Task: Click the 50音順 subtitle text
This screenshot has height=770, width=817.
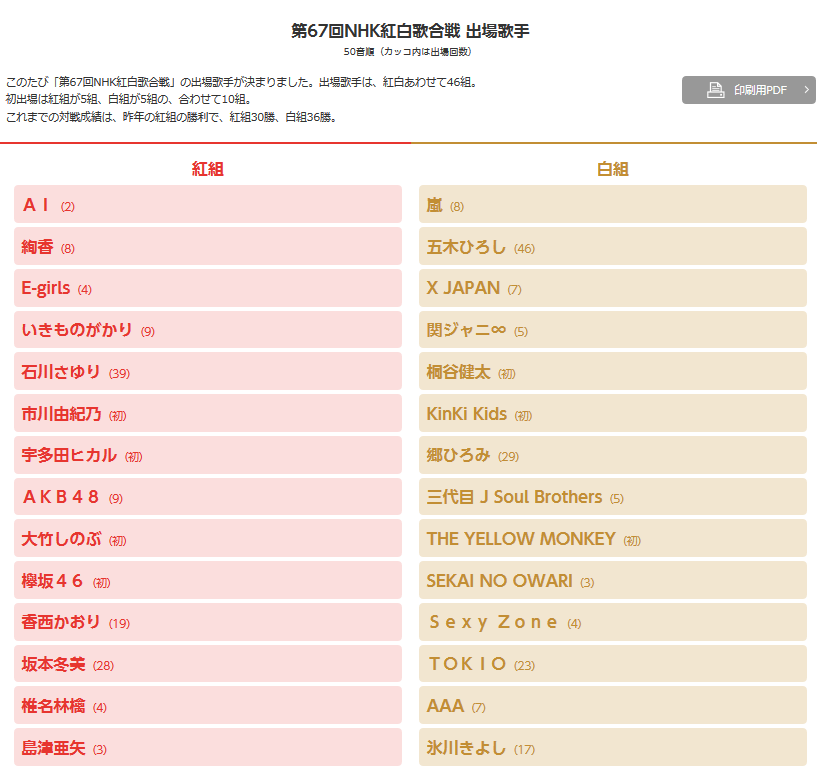Action: click(x=407, y=52)
